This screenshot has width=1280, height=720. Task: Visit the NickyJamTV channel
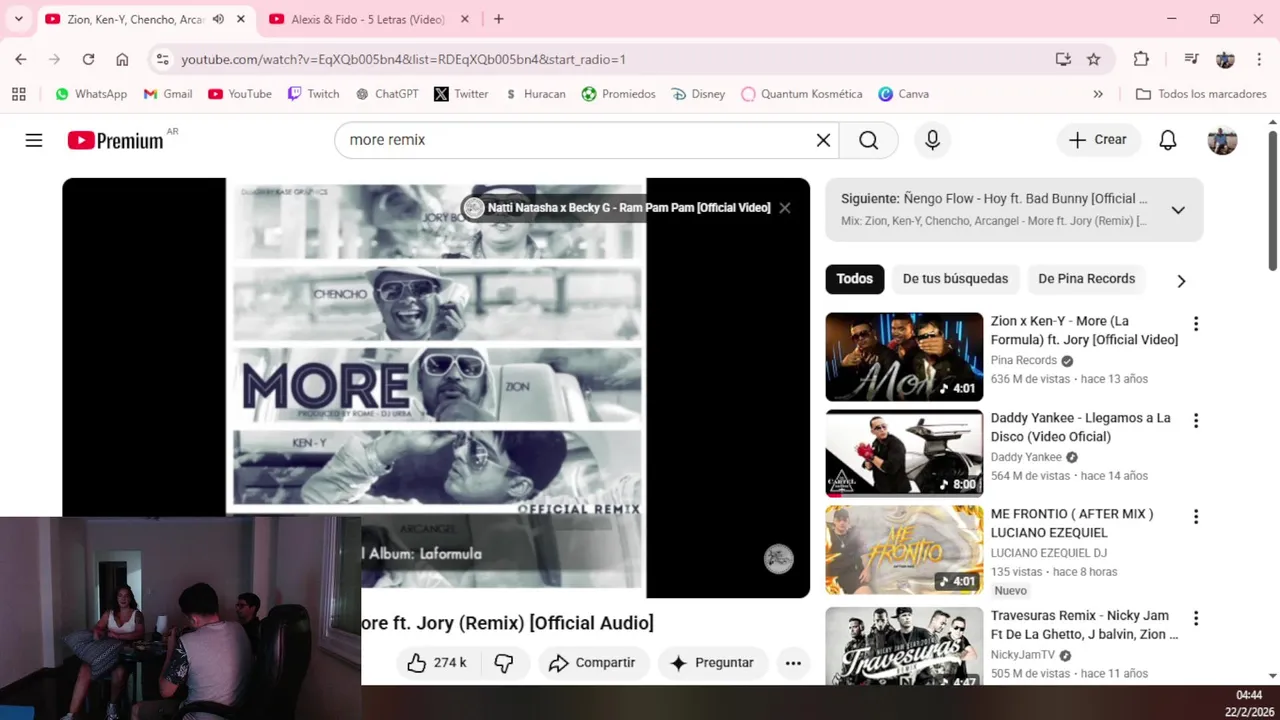coord(1023,655)
